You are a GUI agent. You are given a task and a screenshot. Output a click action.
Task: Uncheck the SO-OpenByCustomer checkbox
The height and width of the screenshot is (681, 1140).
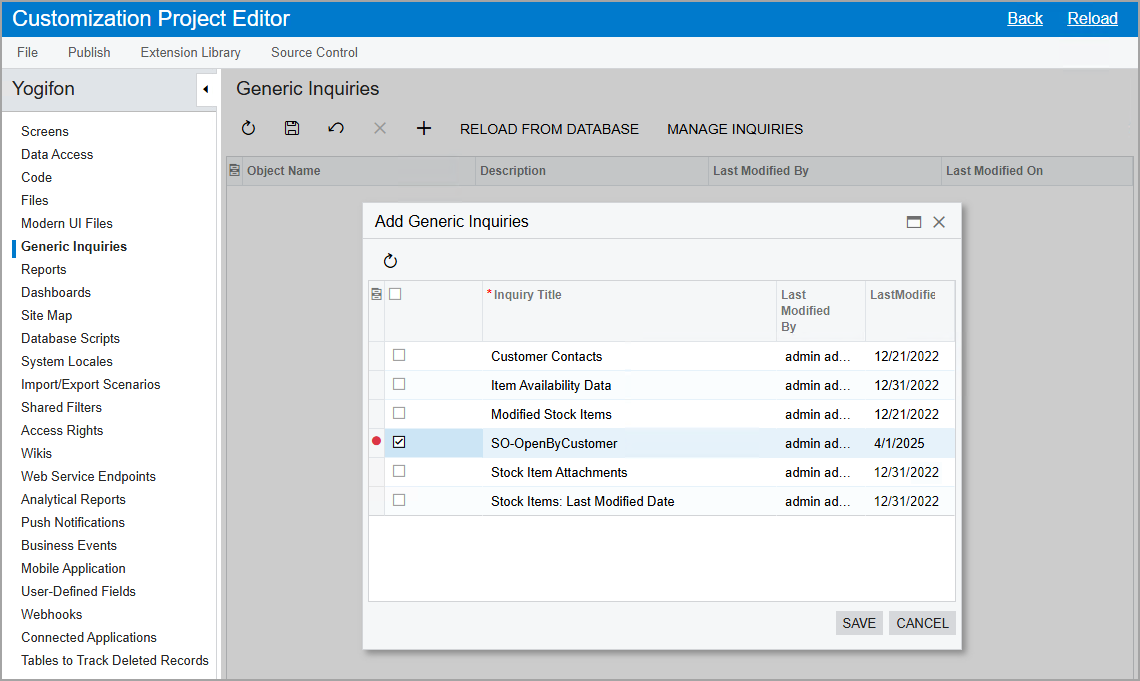(x=399, y=442)
